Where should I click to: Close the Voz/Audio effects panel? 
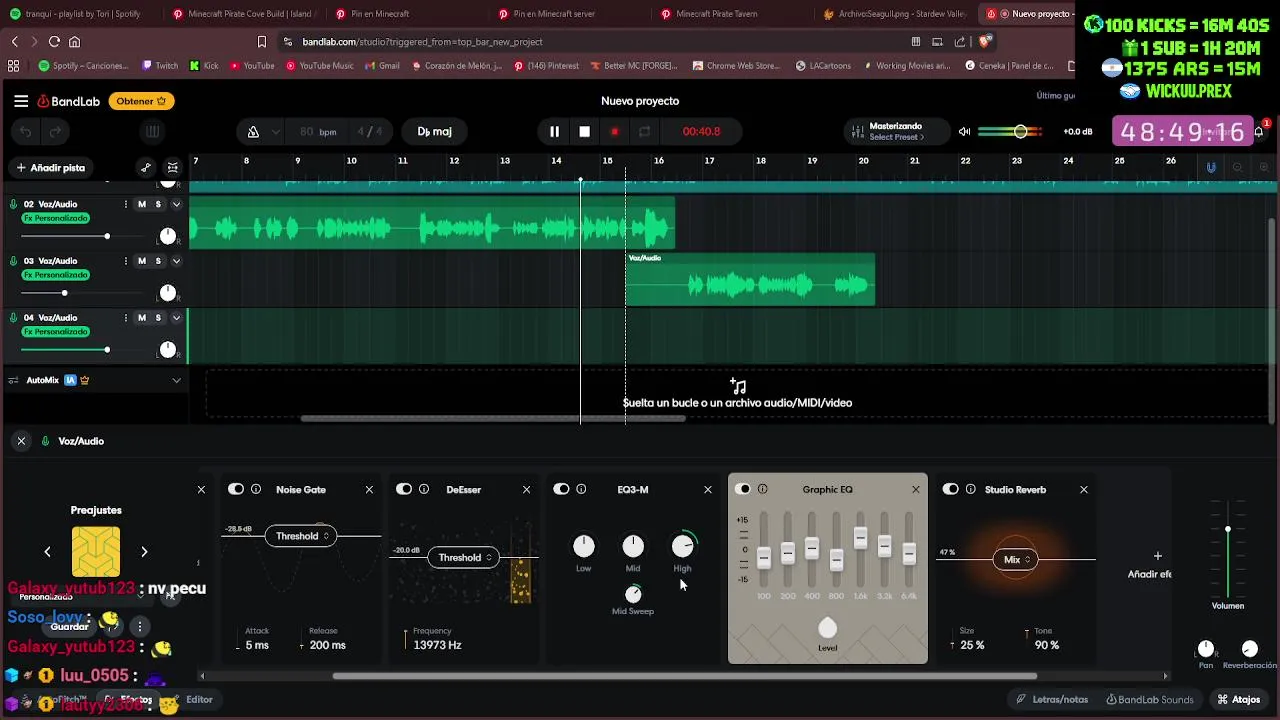tap(21, 441)
